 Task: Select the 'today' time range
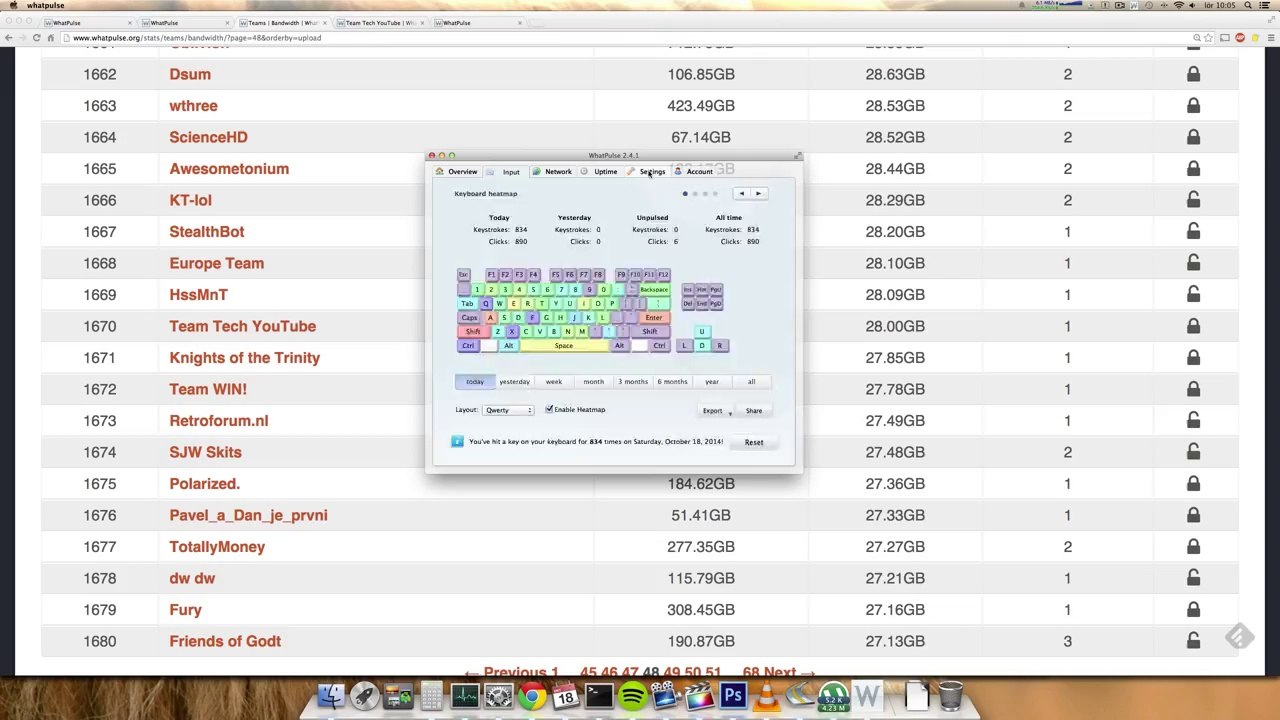tap(475, 382)
